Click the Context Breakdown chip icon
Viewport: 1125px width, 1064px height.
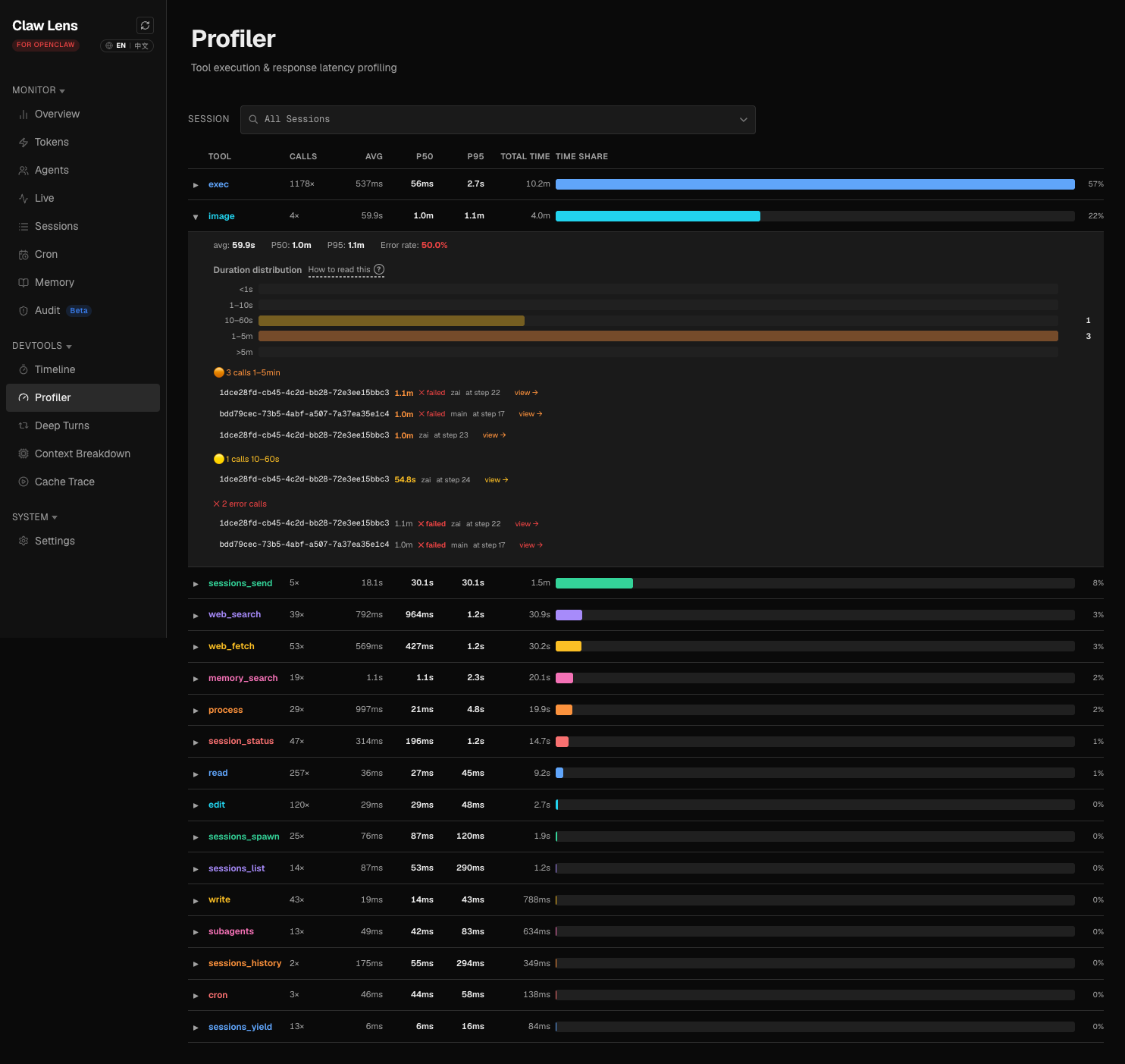tap(24, 454)
